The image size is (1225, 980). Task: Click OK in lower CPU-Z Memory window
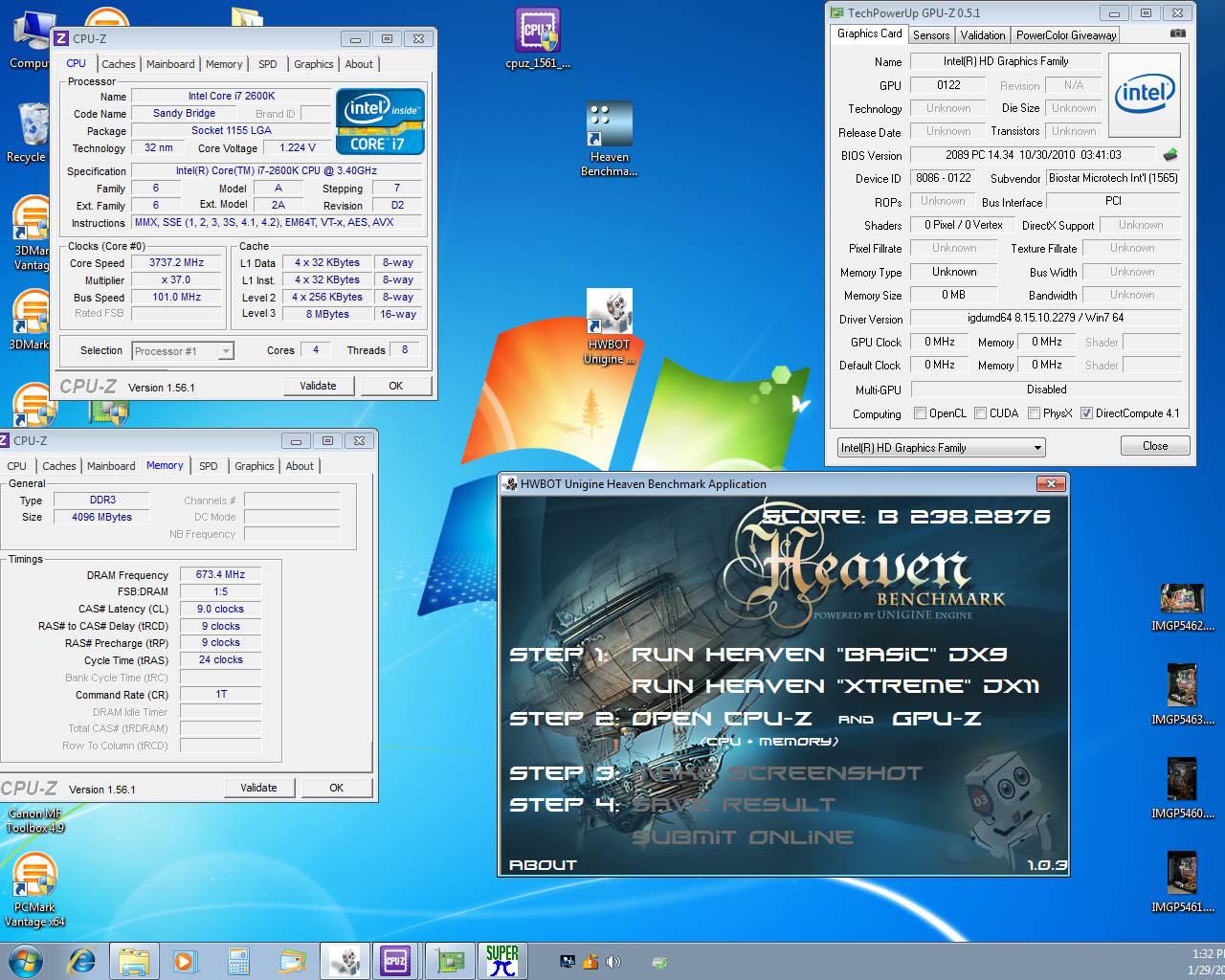click(336, 788)
